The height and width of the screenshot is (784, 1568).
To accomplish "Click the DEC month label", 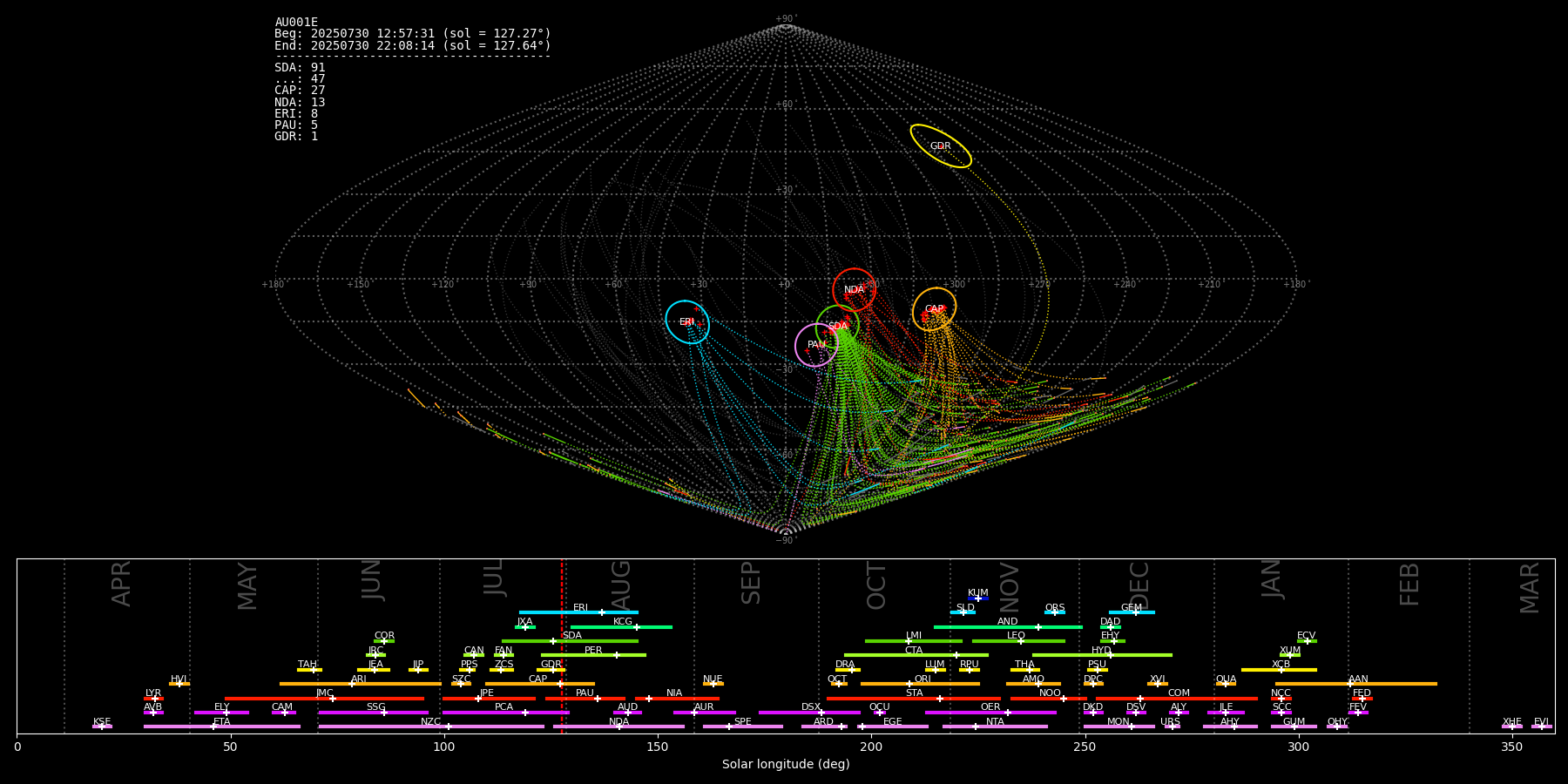I will click(1139, 585).
